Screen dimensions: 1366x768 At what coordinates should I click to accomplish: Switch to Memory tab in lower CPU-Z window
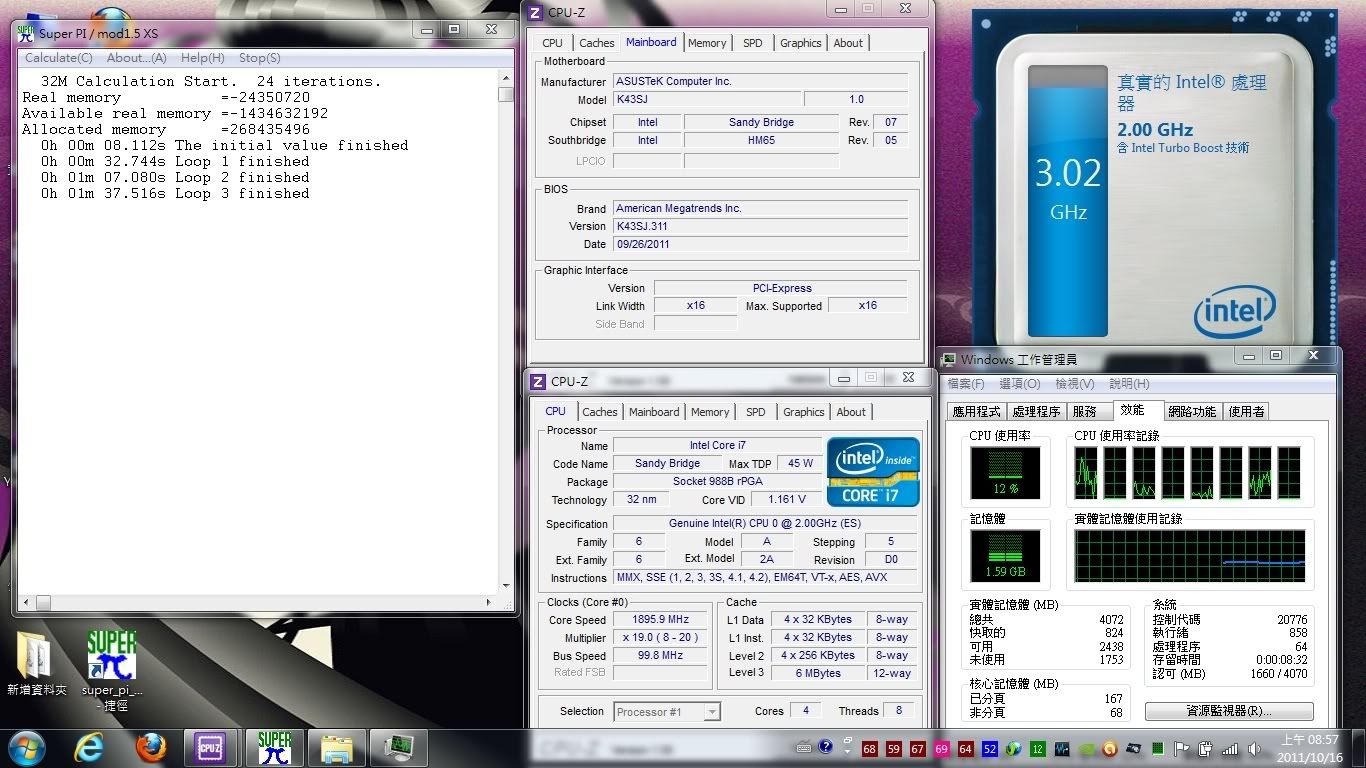(710, 412)
